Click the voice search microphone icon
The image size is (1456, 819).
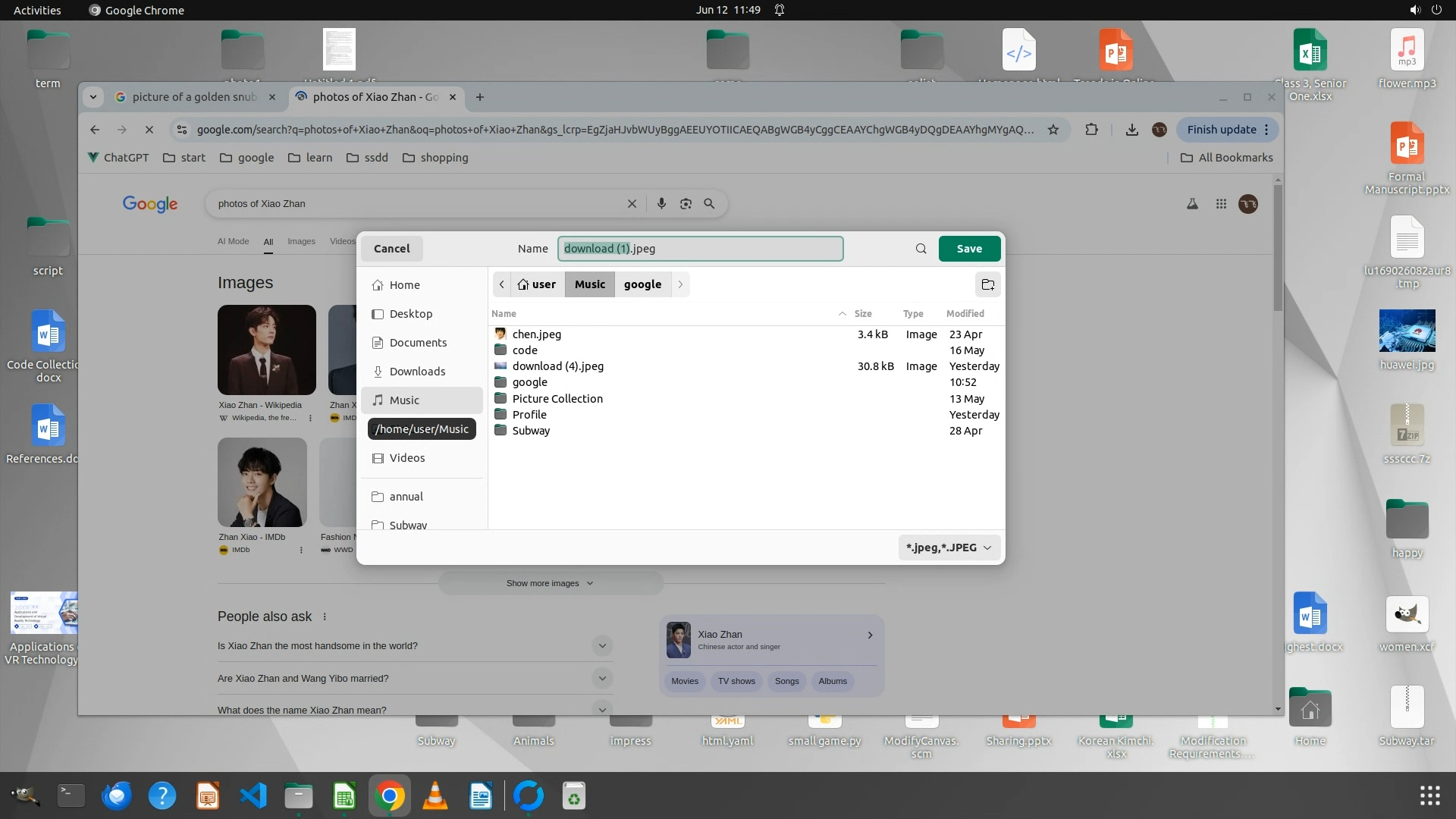tap(661, 204)
